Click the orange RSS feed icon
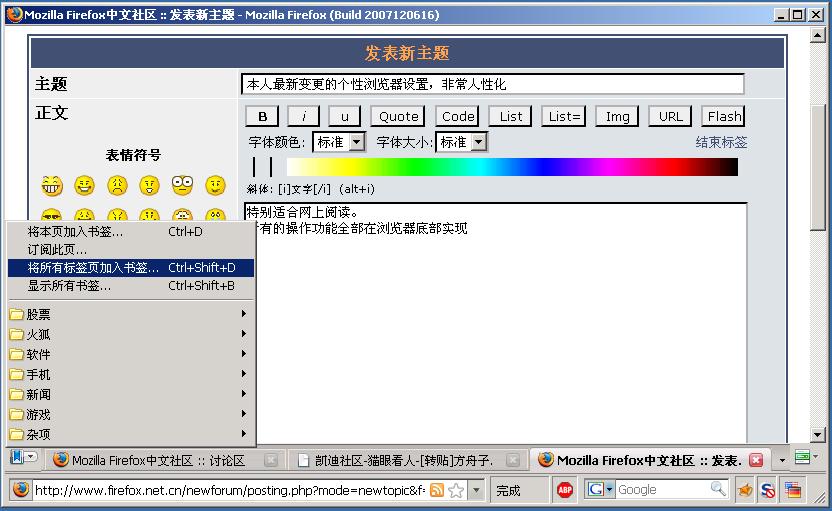Viewport: 832px width, 511px height. tap(437, 490)
